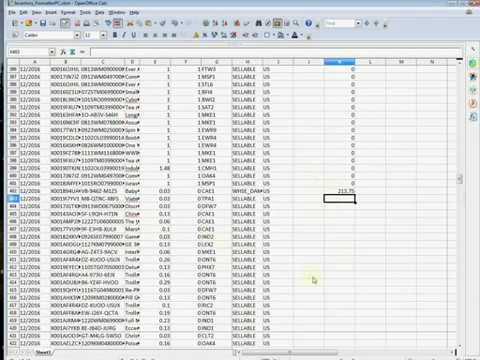Select the Format Paintbrush tool
Image resolution: width=480 pixels, height=360 pixels.
point(162,23)
